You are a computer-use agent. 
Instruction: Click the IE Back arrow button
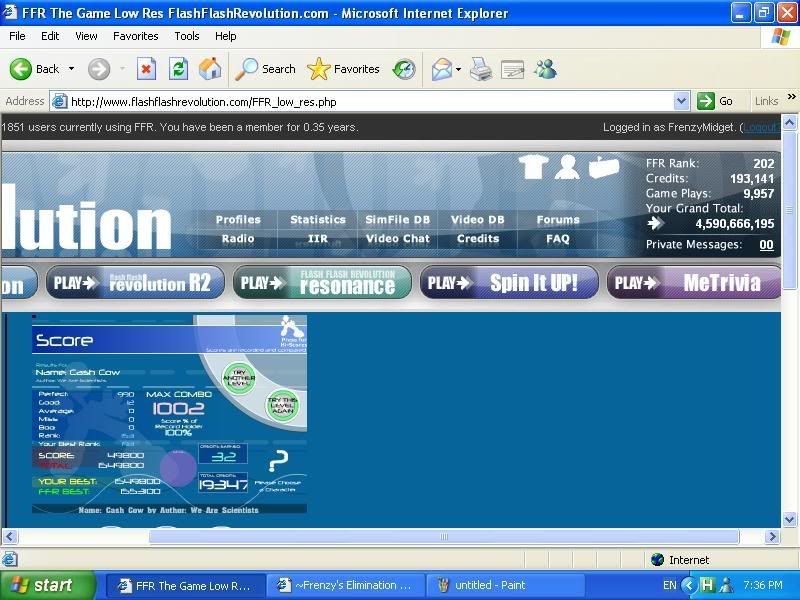pos(21,69)
